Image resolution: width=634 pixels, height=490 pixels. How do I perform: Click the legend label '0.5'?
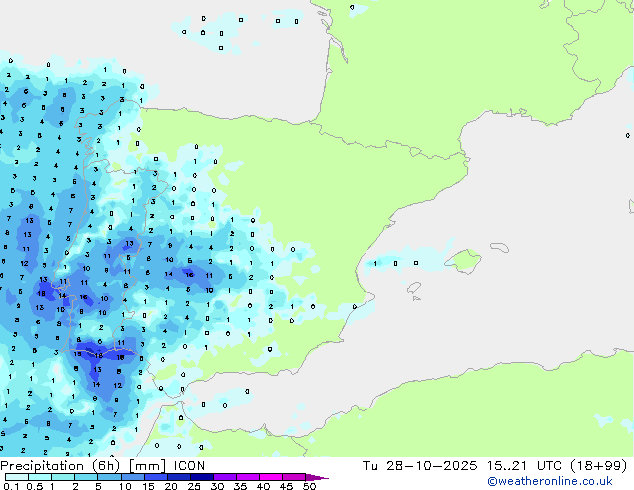click(34, 486)
